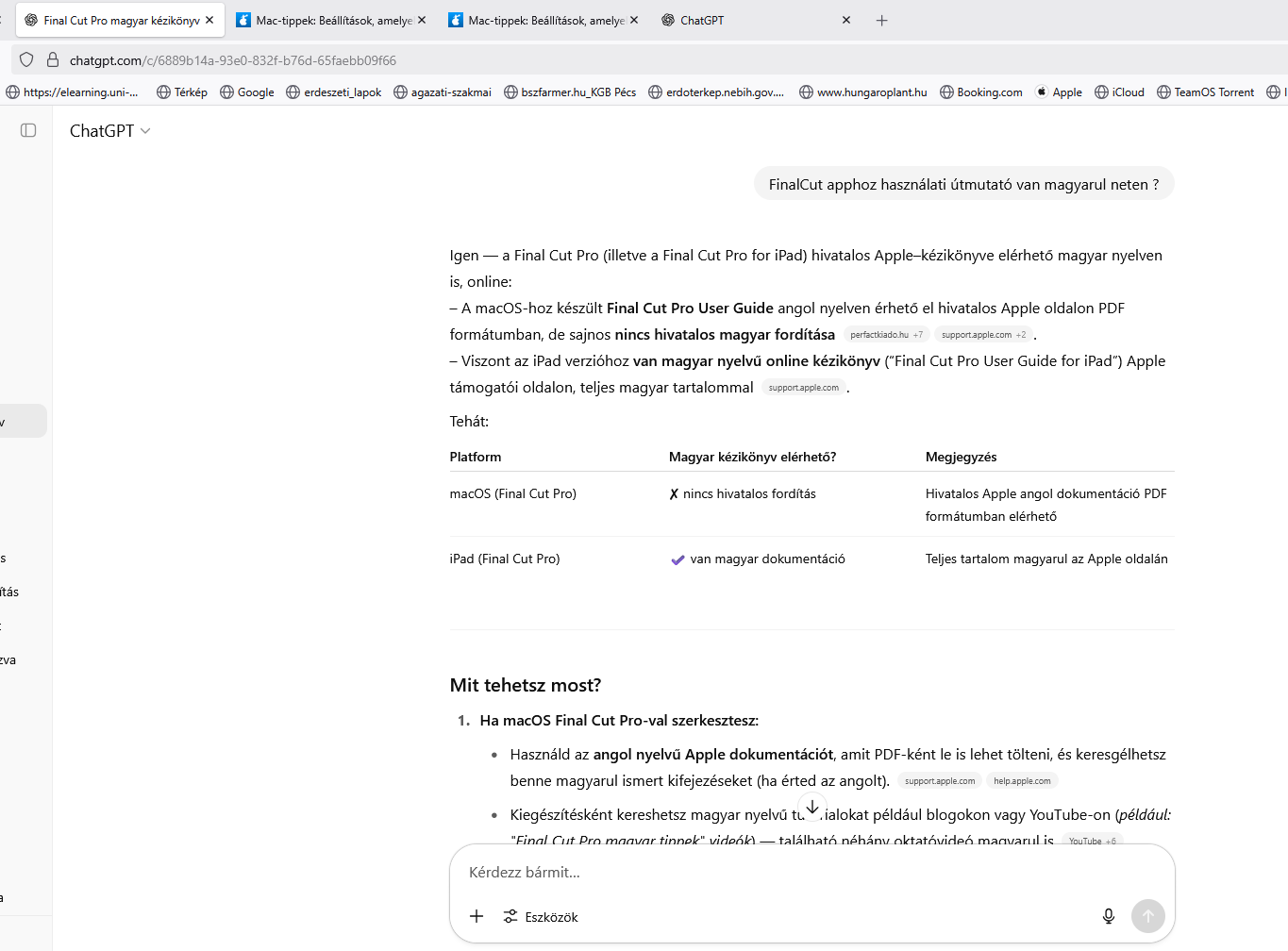
Task: Open the Booking.com bookmark
Action: pos(981,92)
